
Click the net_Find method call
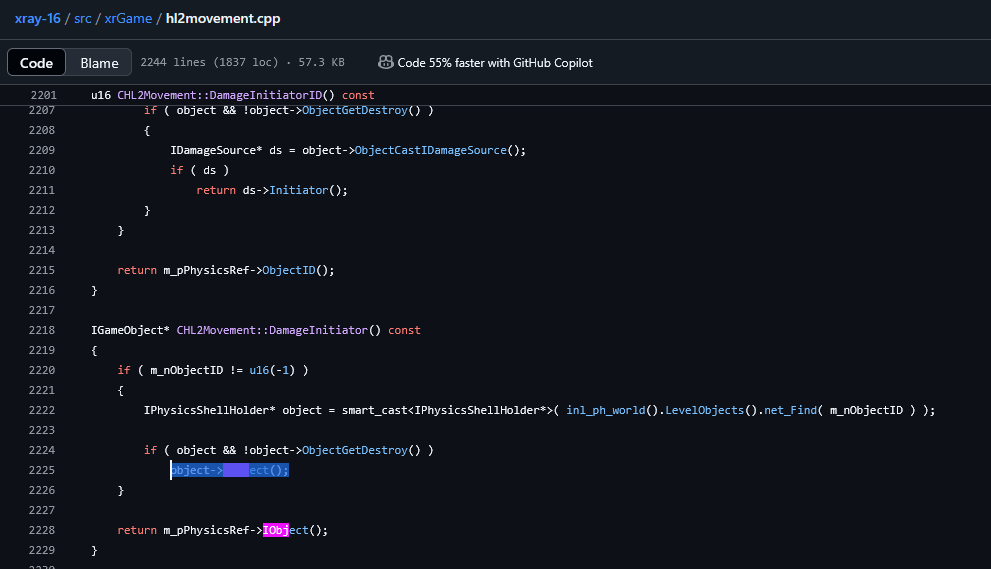788,410
